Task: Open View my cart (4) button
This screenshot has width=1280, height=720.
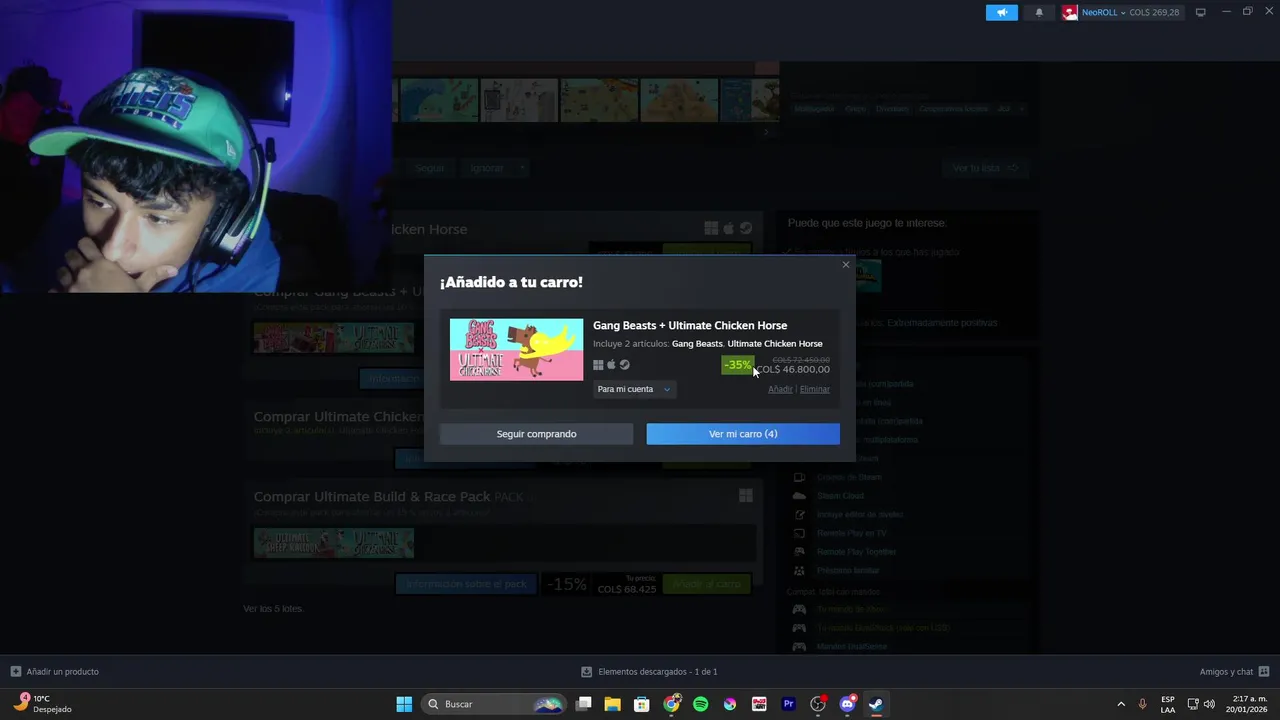Action: (743, 434)
